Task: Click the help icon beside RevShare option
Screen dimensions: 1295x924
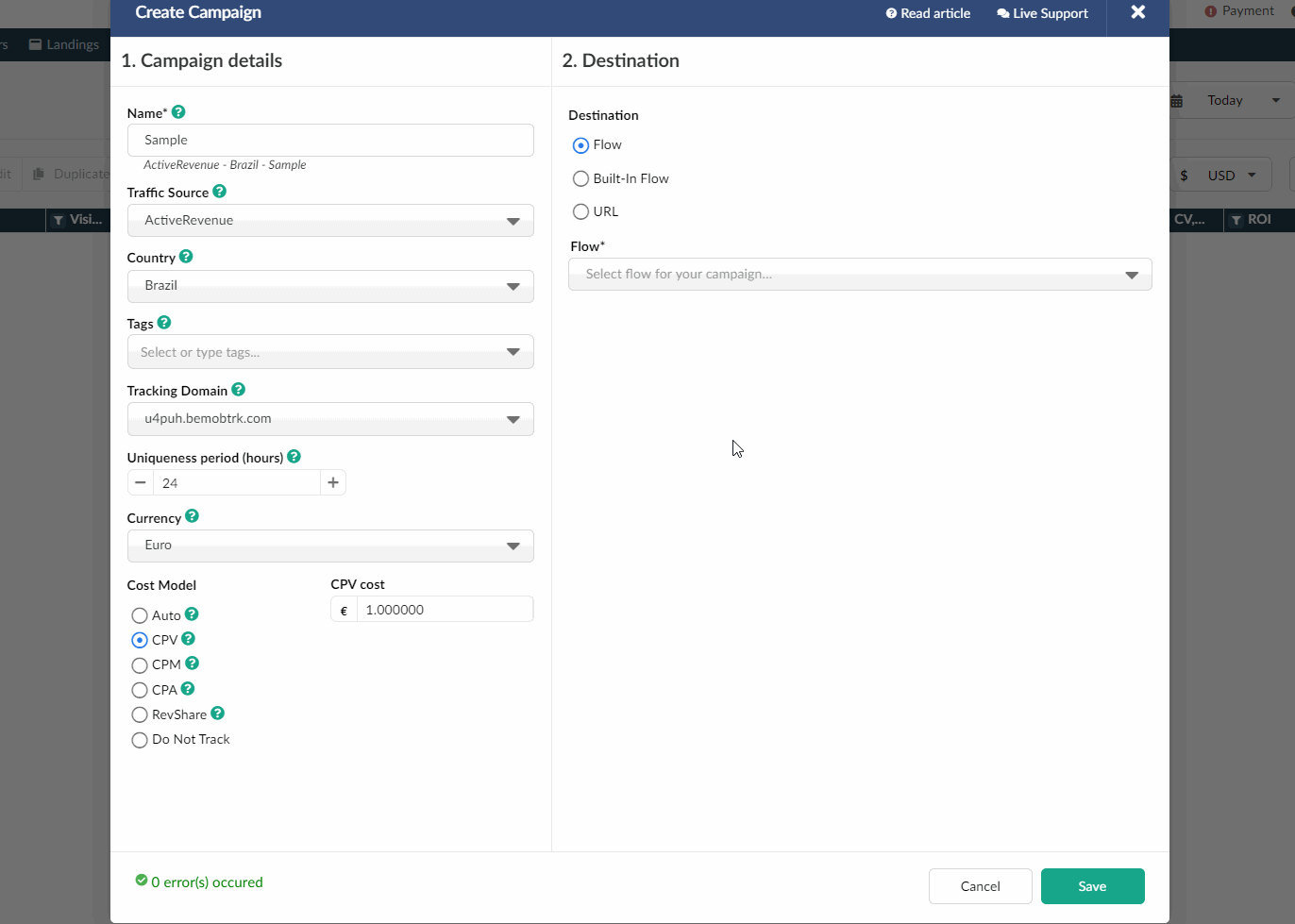Action: [218, 714]
